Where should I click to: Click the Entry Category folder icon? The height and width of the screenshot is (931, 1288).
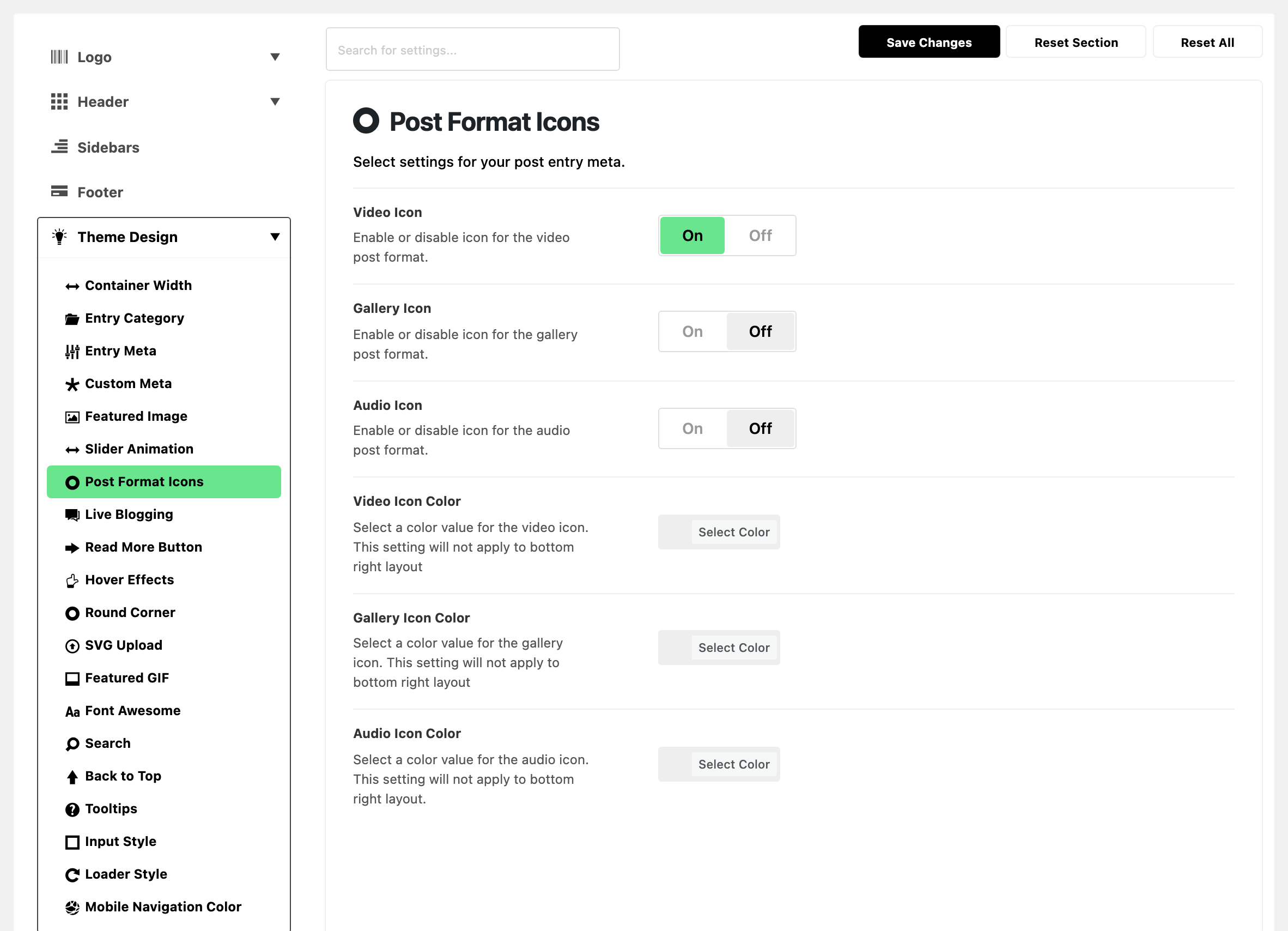[x=72, y=319]
